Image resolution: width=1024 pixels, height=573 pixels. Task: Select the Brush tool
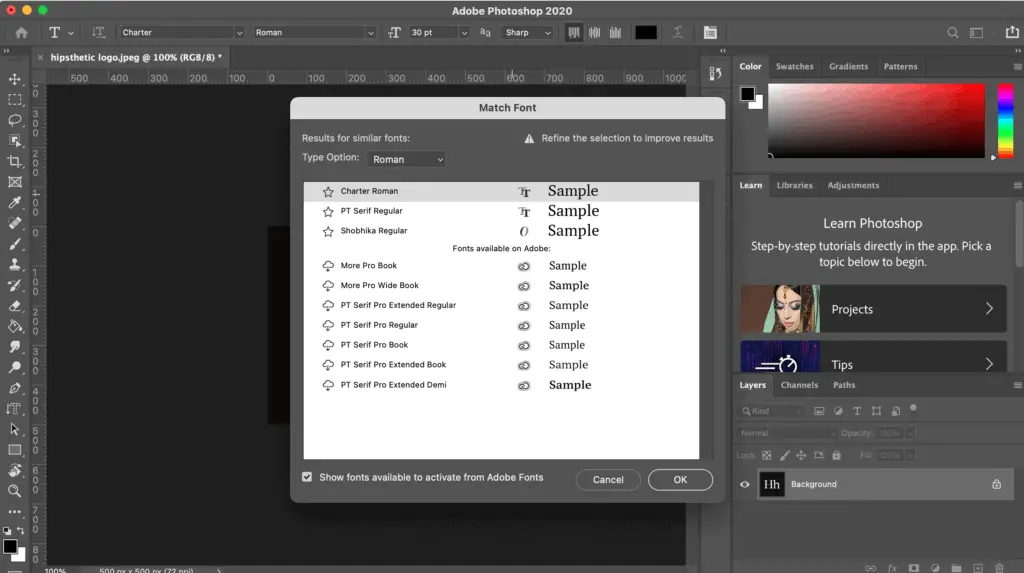[14, 244]
